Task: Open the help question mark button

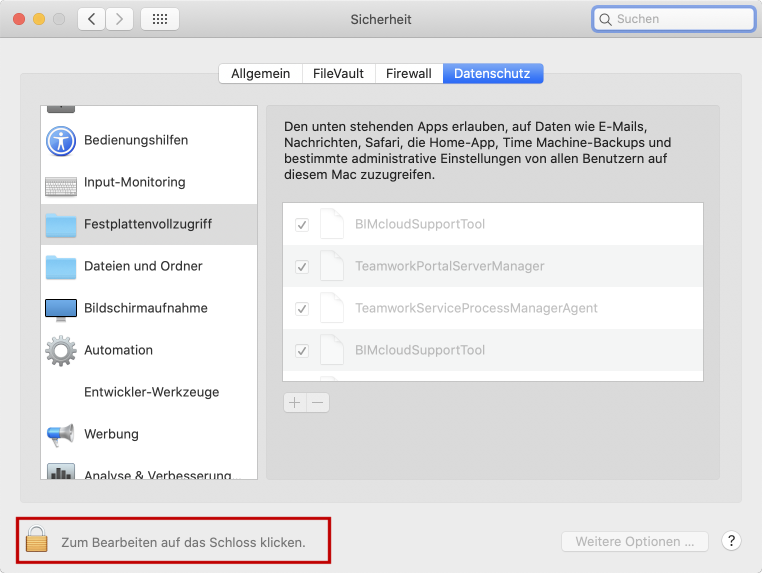Action: point(731,541)
